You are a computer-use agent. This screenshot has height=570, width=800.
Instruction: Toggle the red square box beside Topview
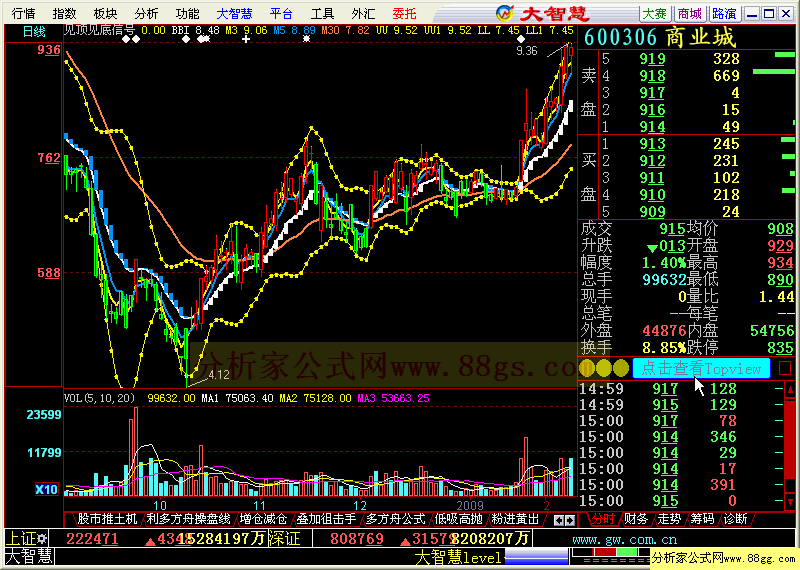click(785, 367)
